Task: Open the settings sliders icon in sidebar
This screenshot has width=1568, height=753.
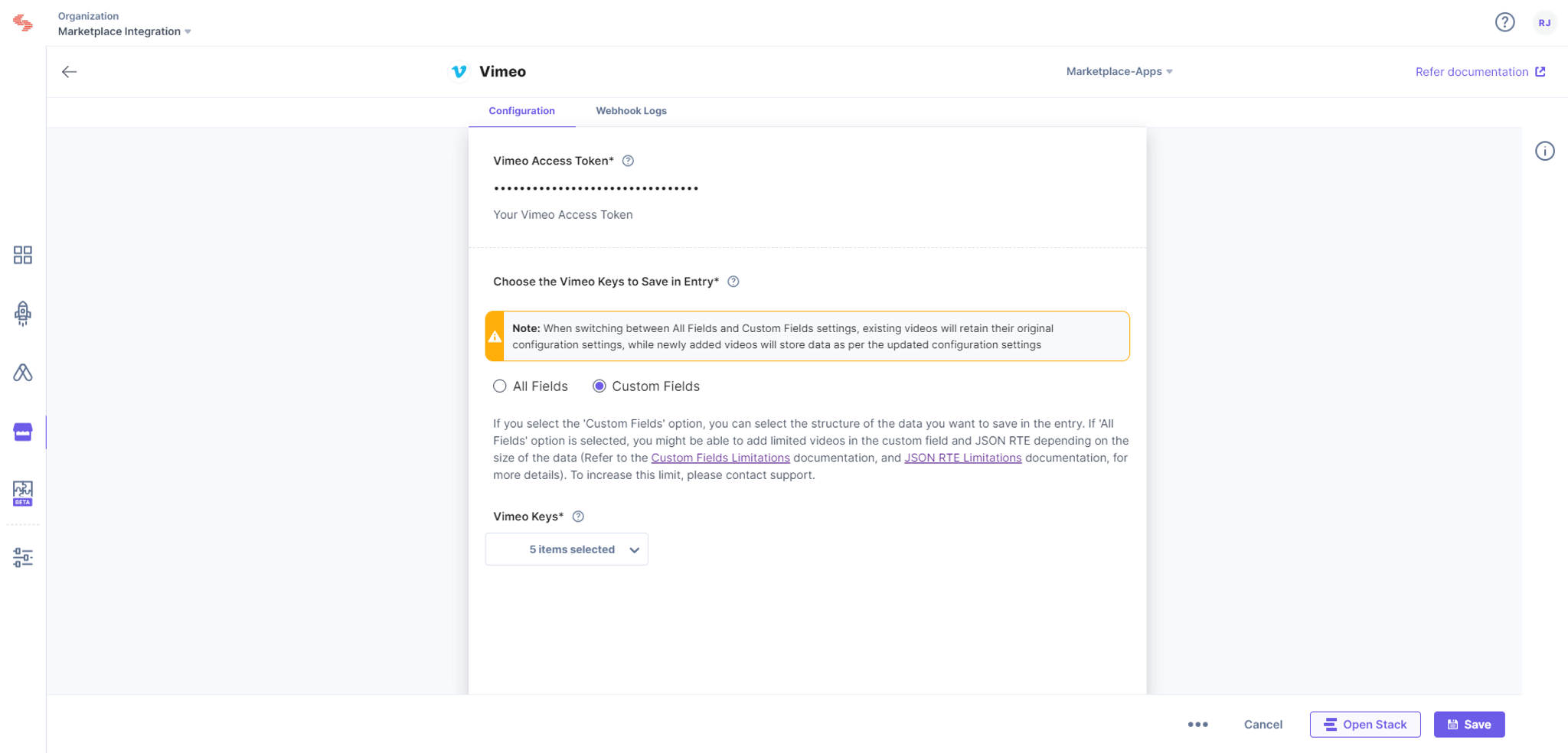Action: (x=23, y=557)
